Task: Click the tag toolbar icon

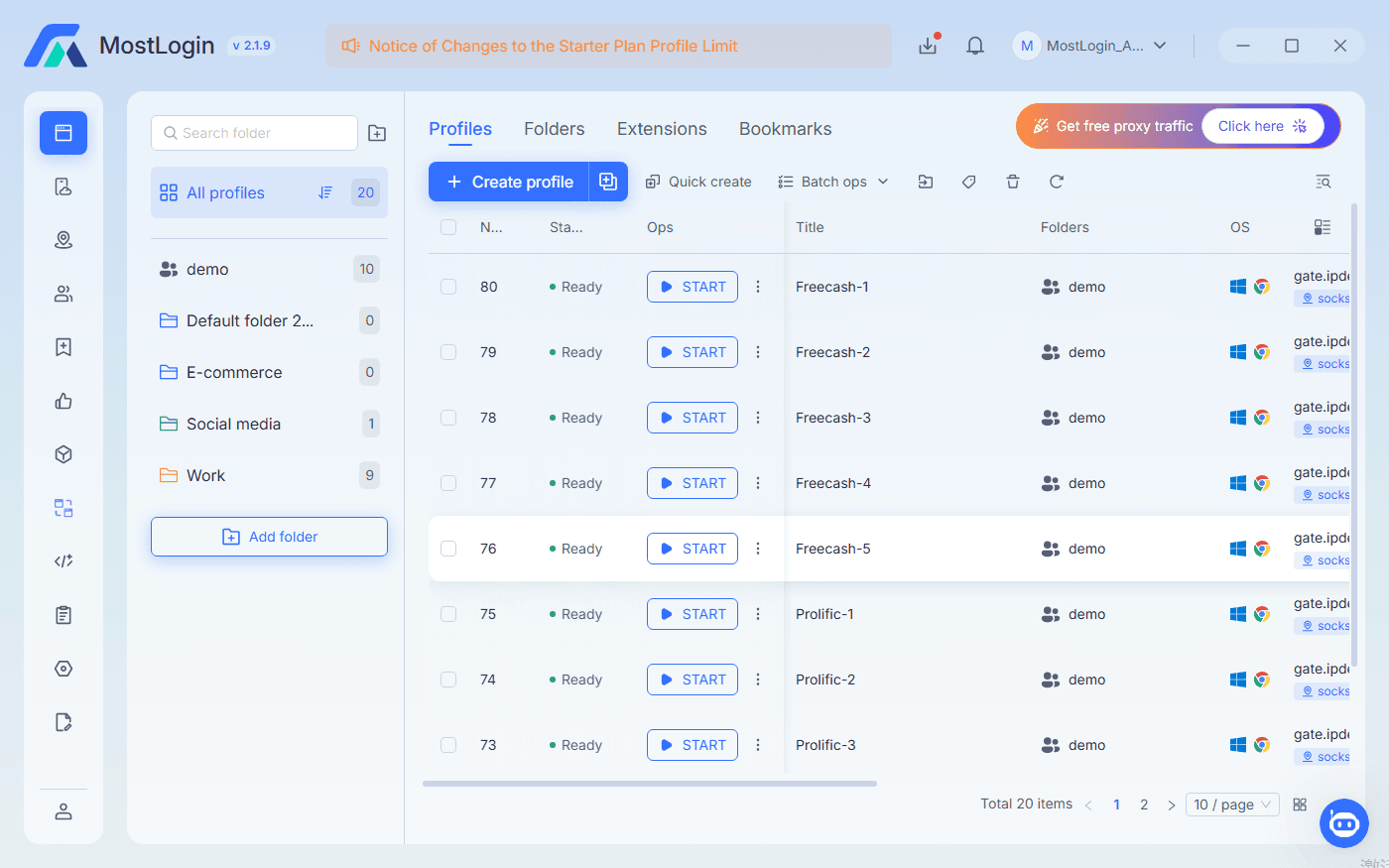Action: click(969, 182)
